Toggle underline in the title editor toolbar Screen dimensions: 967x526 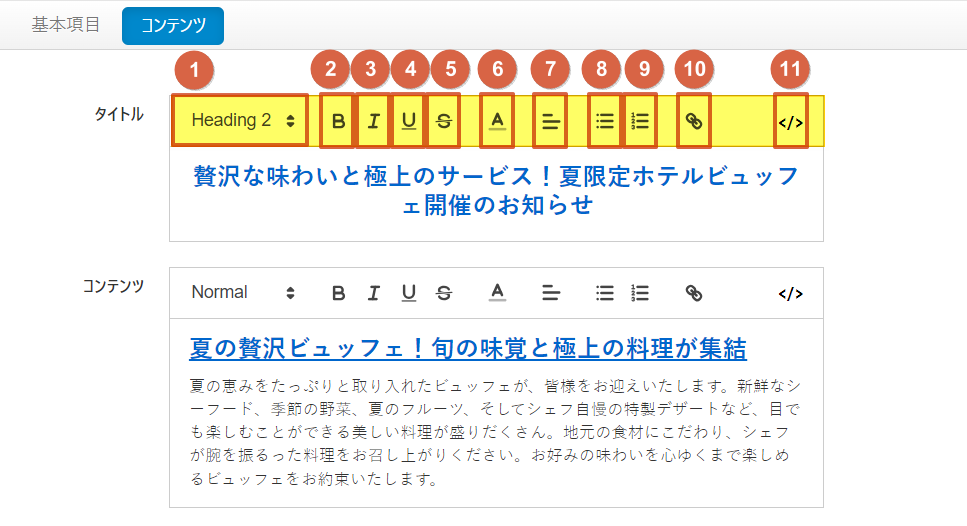coord(408,121)
